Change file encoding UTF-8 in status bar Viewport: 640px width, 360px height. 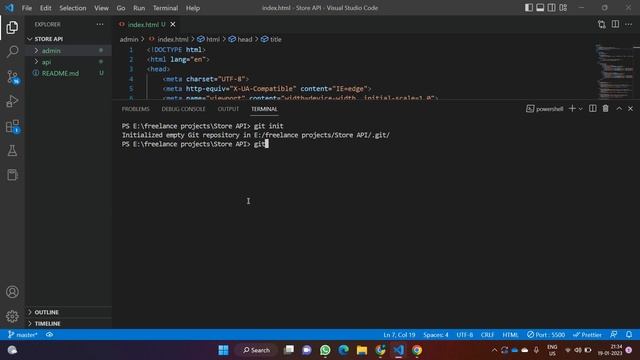tap(464, 335)
